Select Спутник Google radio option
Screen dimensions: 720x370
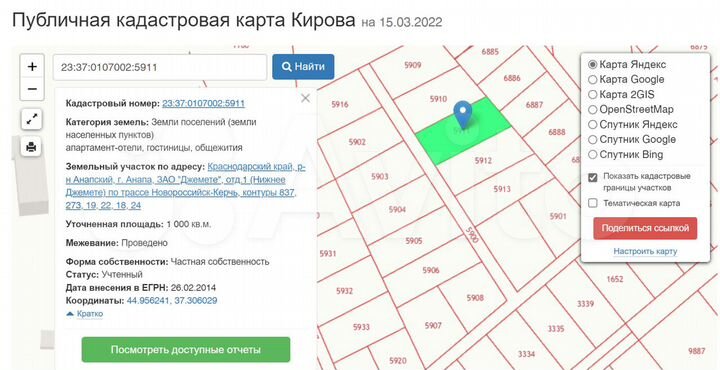(x=592, y=140)
